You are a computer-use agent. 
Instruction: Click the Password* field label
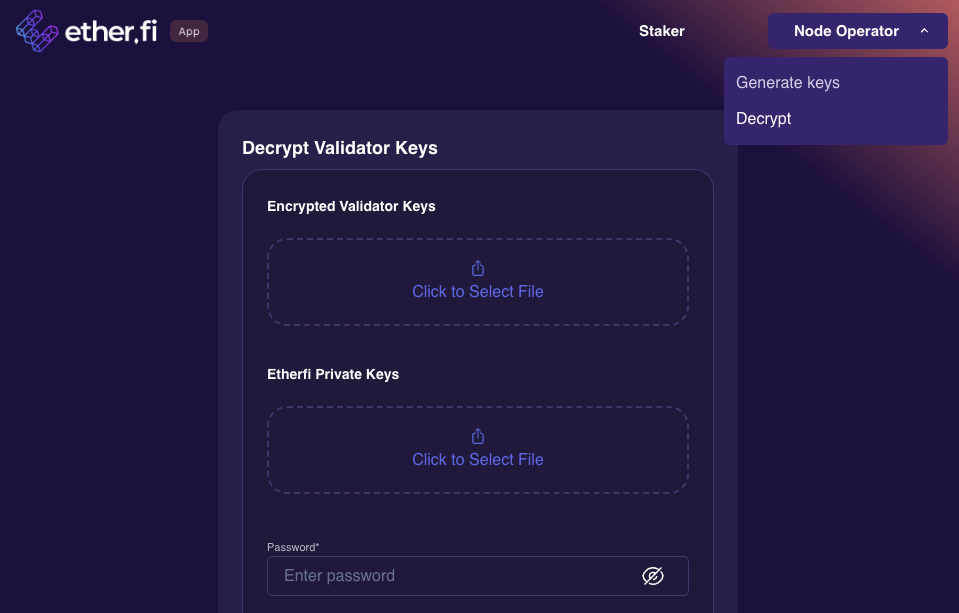tap(293, 547)
